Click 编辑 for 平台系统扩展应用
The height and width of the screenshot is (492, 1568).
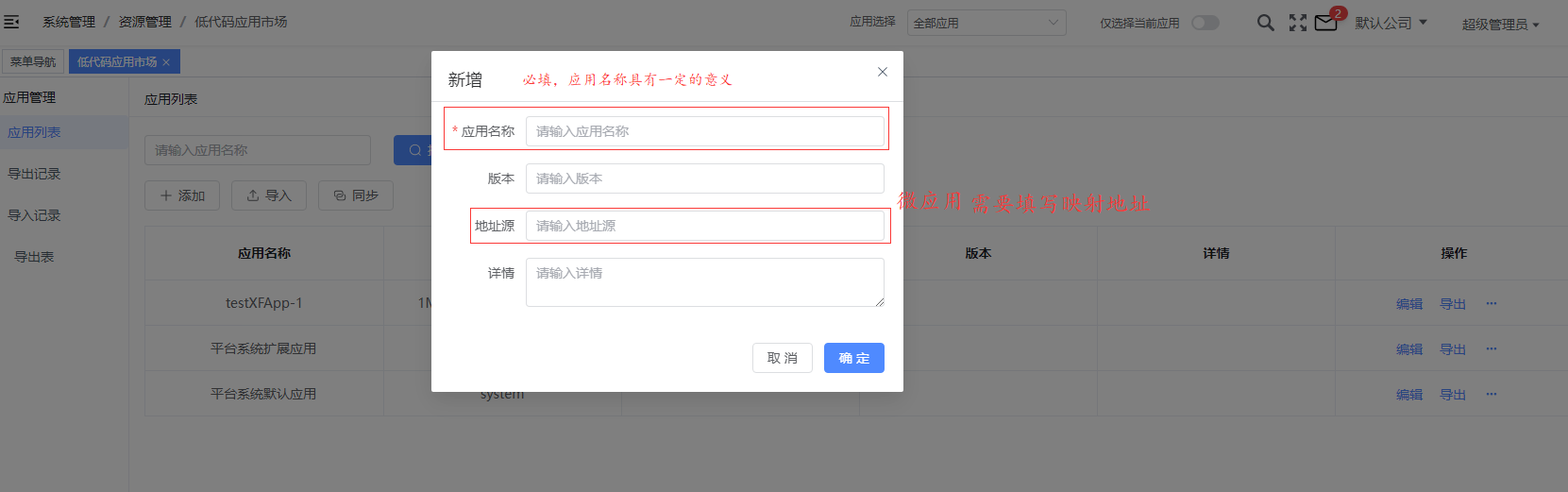point(1409,349)
